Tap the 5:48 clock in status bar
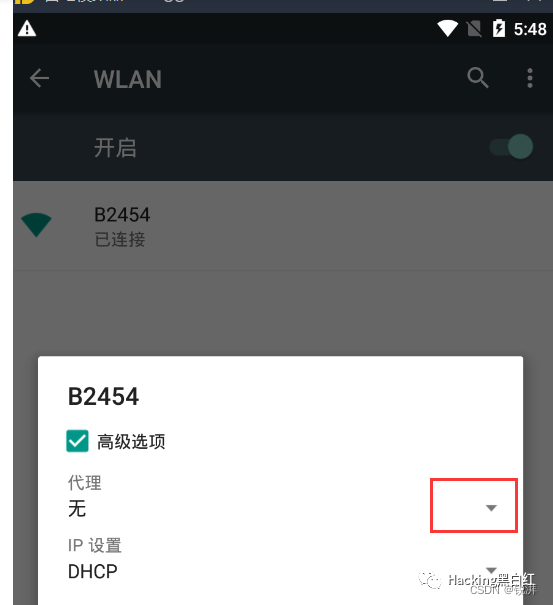Image resolution: width=553 pixels, height=605 pixels. [530, 29]
